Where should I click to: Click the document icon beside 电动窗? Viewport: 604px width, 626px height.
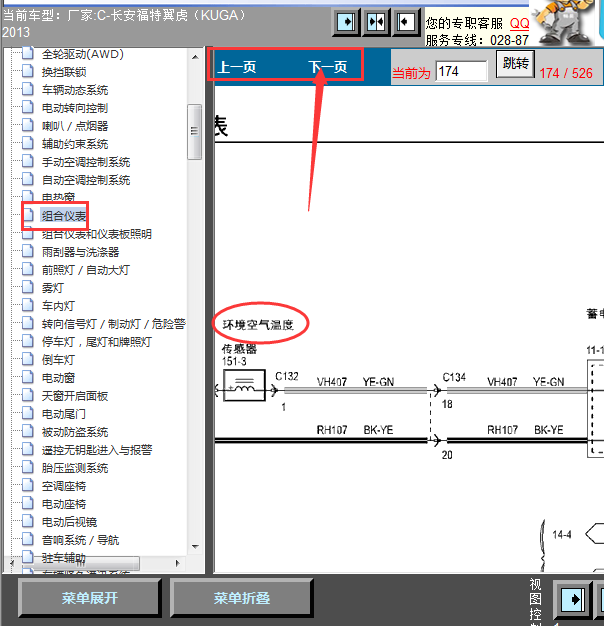pyautogui.click(x=28, y=376)
